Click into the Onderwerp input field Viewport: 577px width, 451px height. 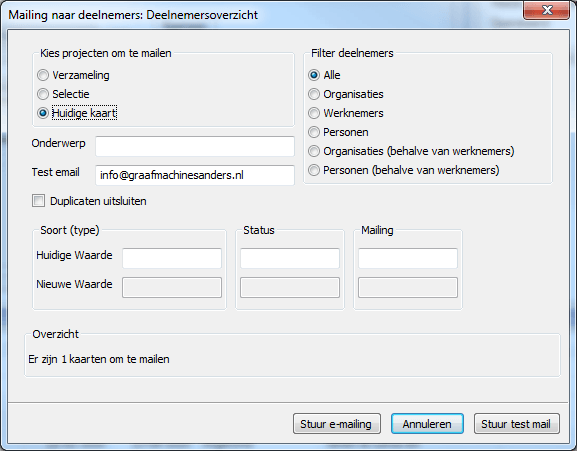195,146
